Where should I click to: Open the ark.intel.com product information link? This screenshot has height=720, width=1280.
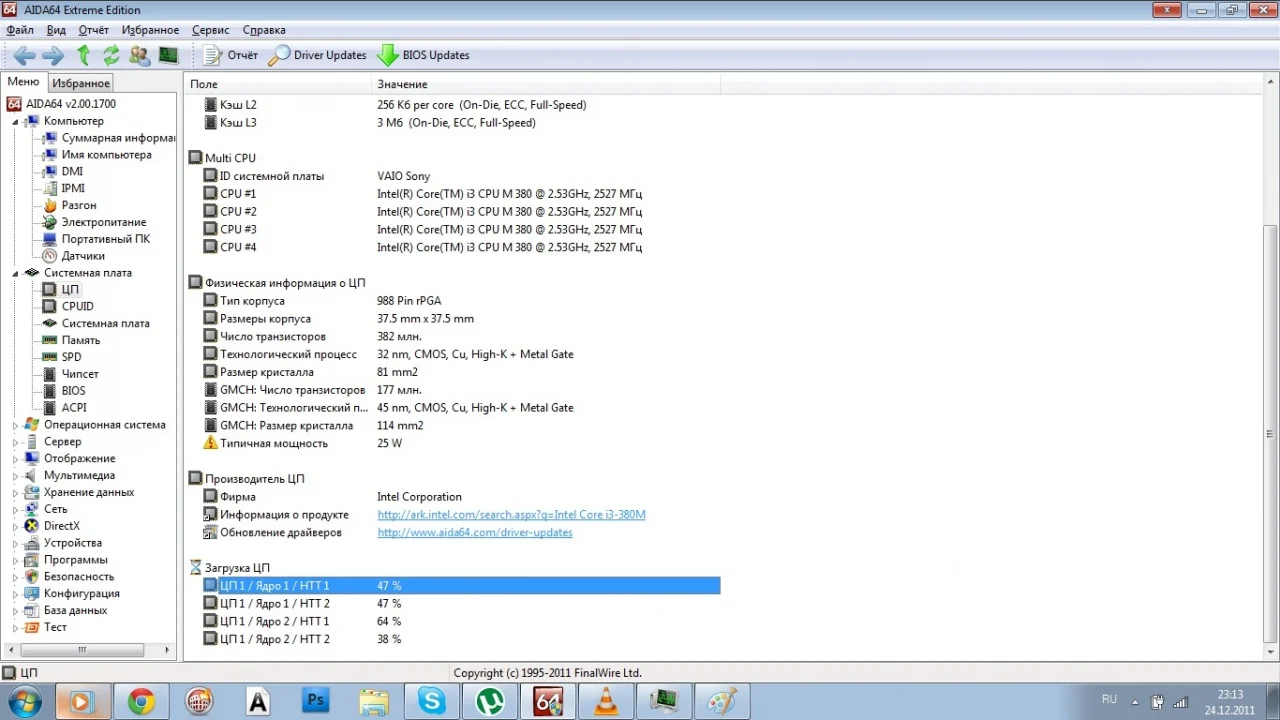pos(511,515)
